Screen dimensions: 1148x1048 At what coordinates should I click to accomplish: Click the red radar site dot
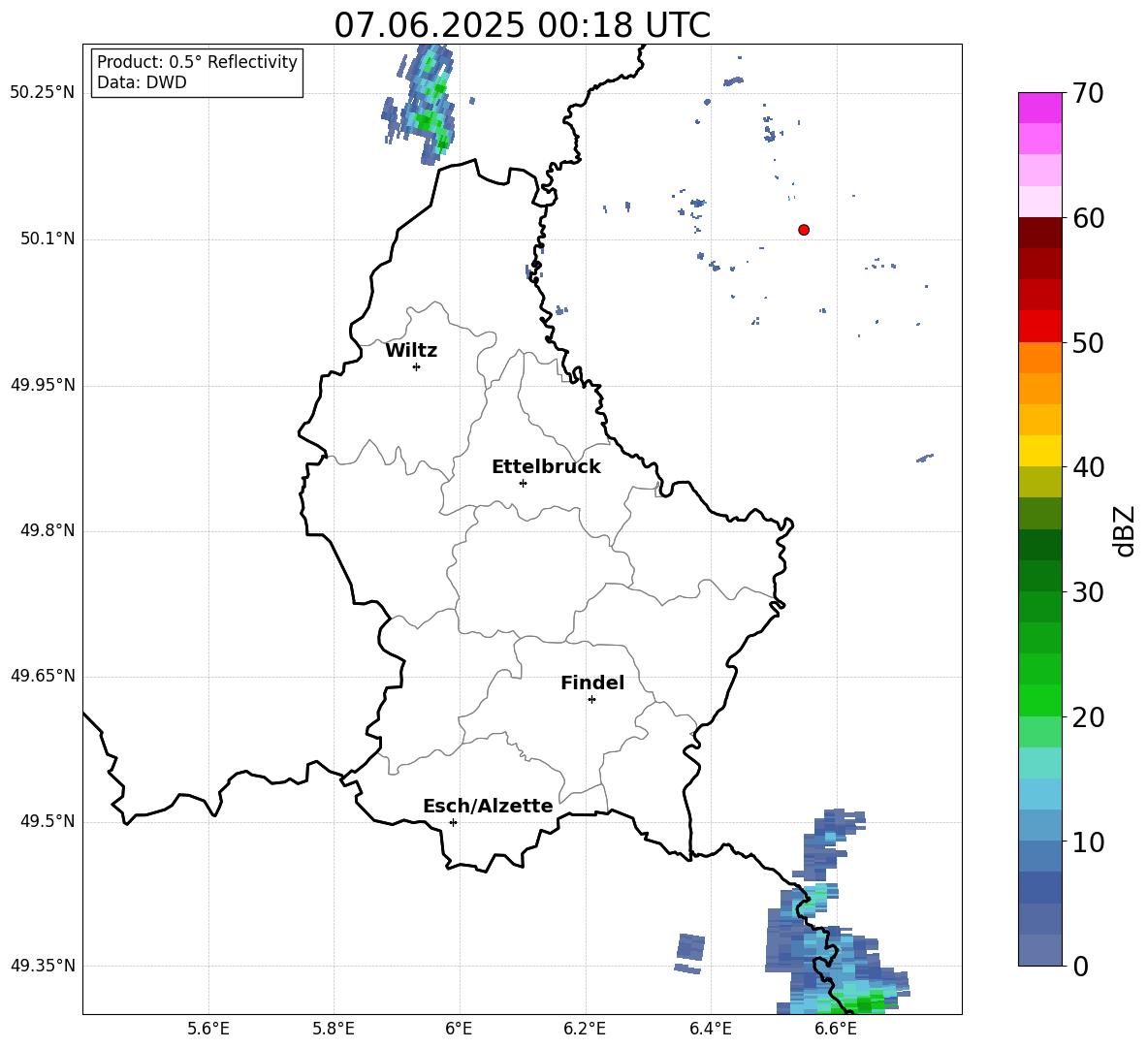pyautogui.click(x=804, y=230)
